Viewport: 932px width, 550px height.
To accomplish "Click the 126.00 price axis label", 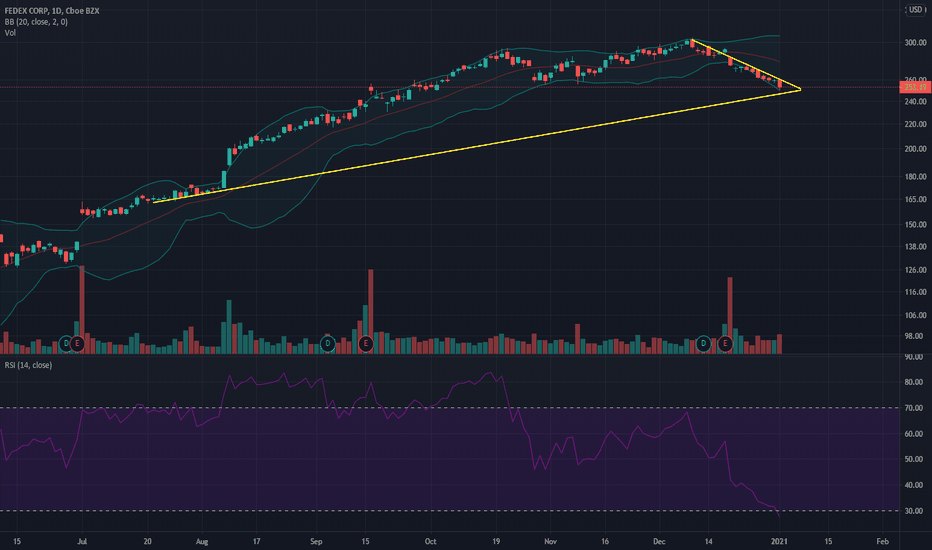I will (x=915, y=270).
